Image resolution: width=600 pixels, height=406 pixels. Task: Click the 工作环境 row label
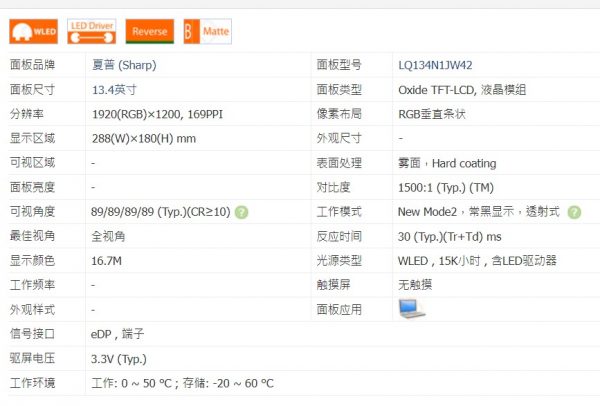pyautogui.click(x=33, y=383)
